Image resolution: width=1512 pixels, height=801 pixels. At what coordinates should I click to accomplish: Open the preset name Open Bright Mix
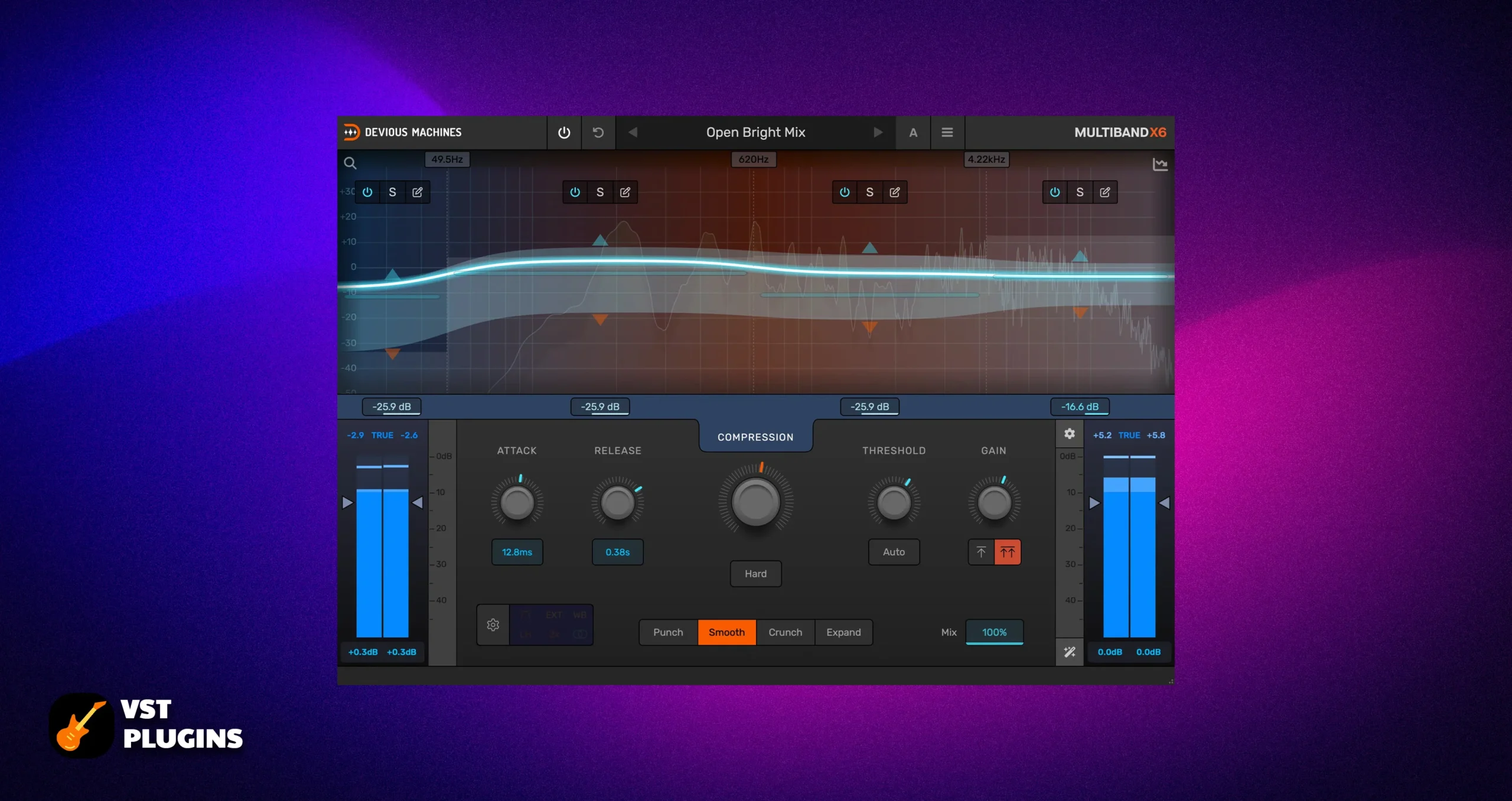[x=755, y=133]
